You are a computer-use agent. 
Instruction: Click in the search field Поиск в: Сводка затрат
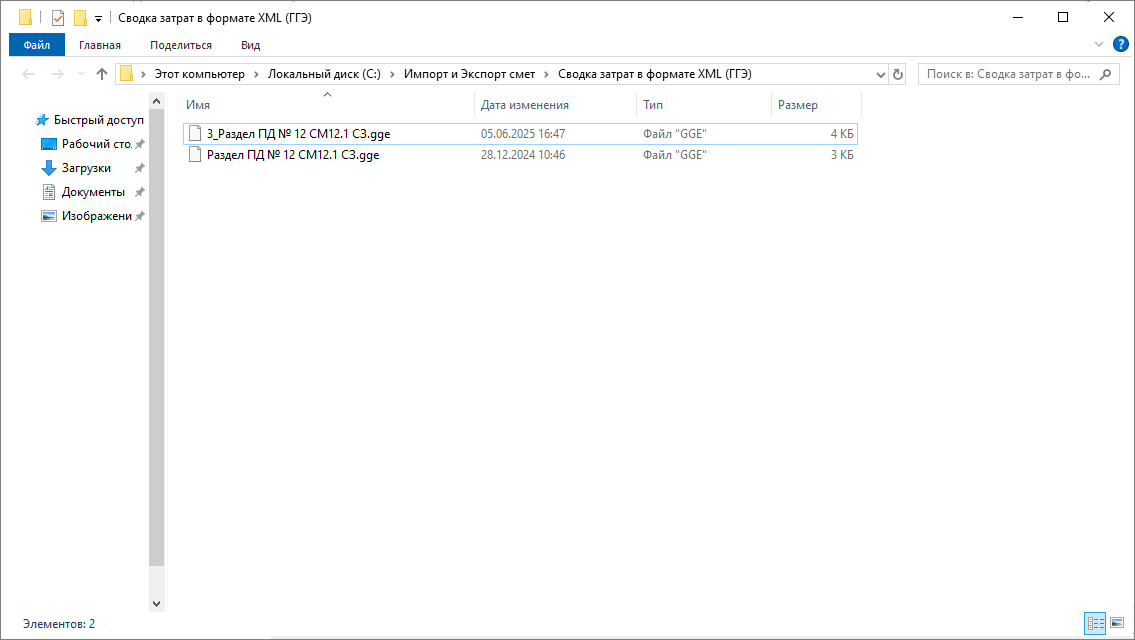click(x=1008, y=74)
